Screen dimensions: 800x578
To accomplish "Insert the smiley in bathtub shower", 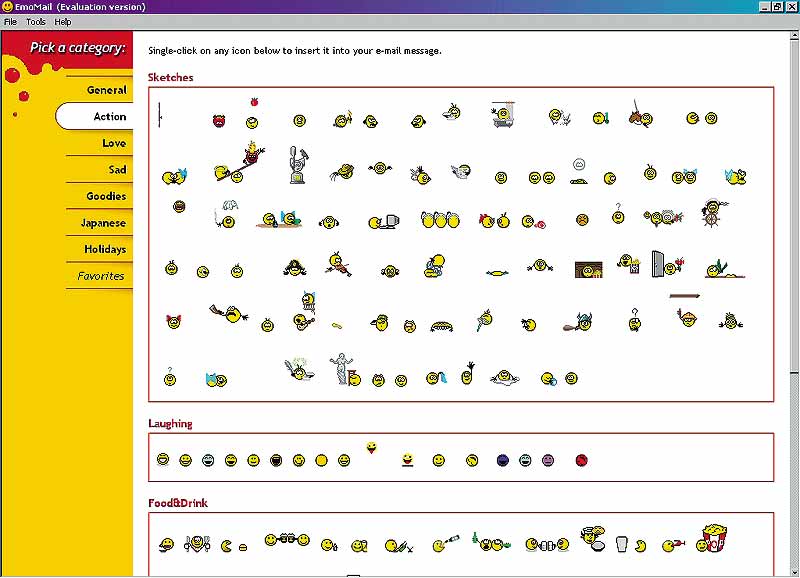I will tap(503, 114).
